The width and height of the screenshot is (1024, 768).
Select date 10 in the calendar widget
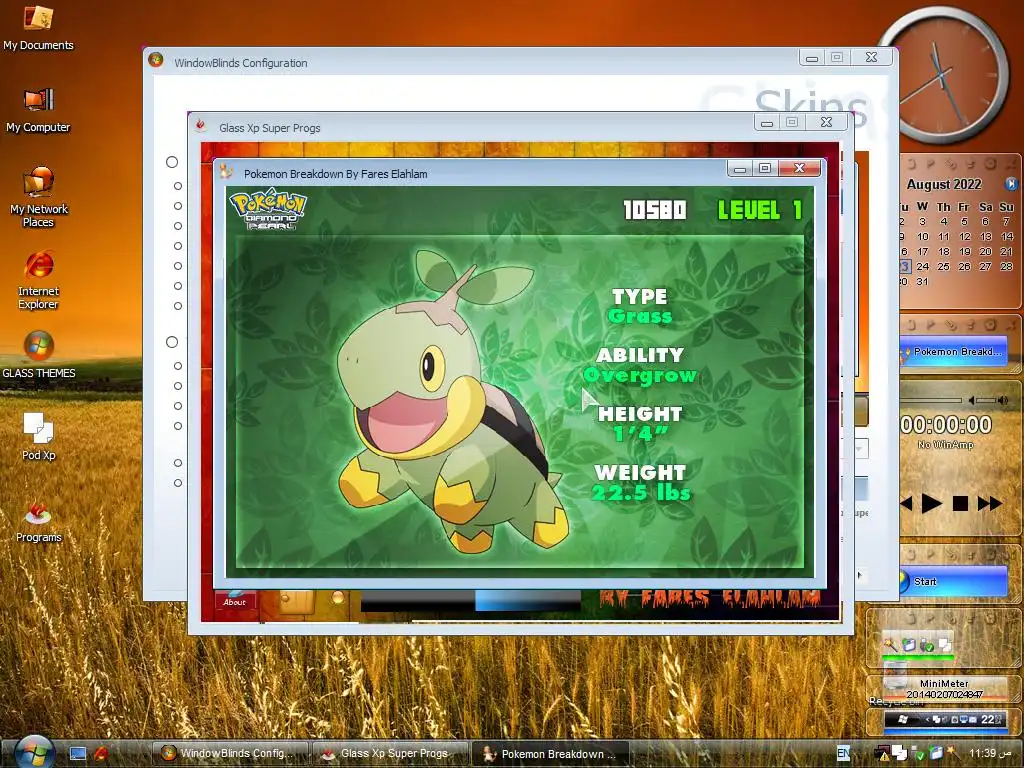click(x=922, y=236)
